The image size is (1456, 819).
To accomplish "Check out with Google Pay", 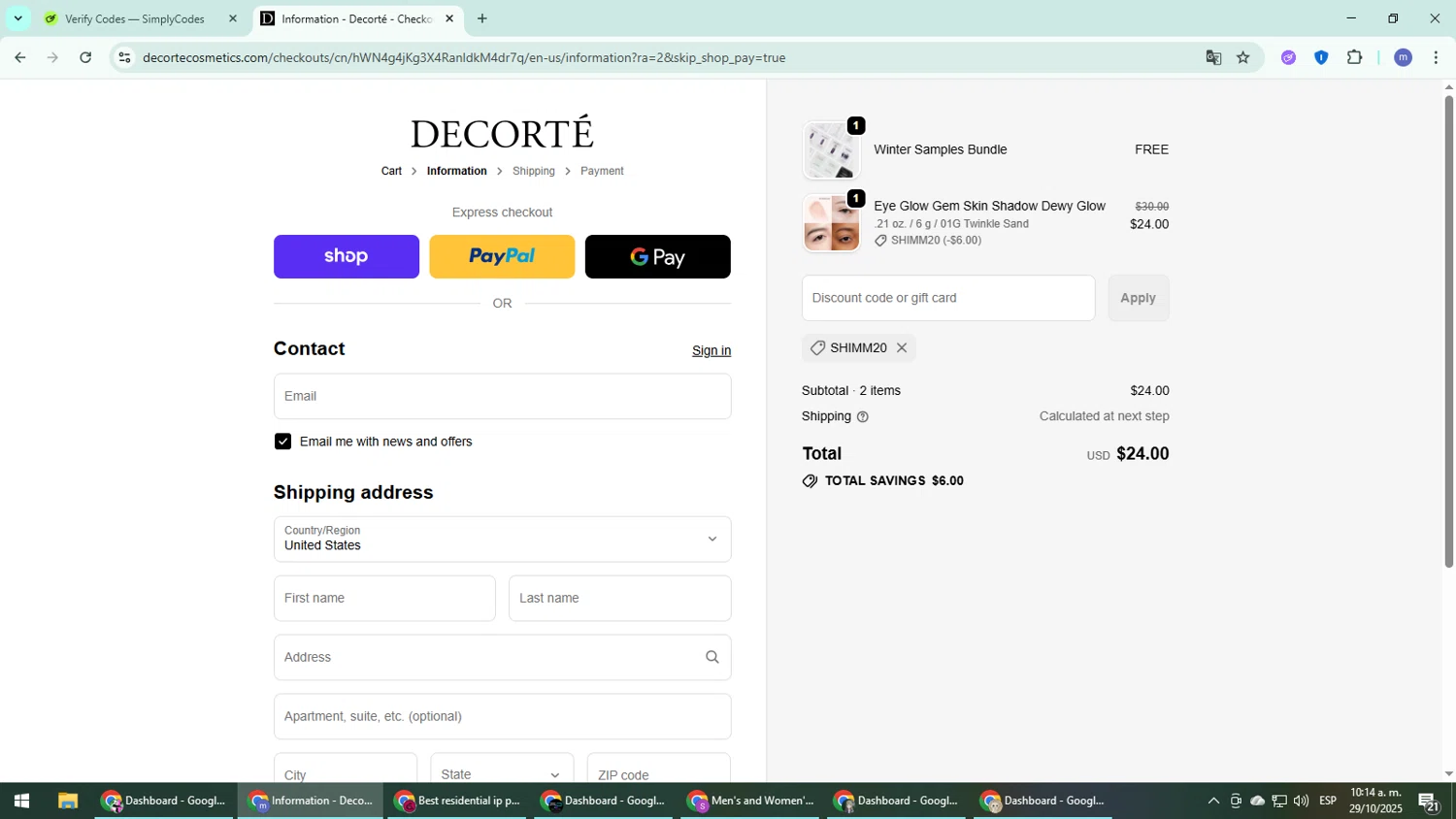I will coord(658,256).
